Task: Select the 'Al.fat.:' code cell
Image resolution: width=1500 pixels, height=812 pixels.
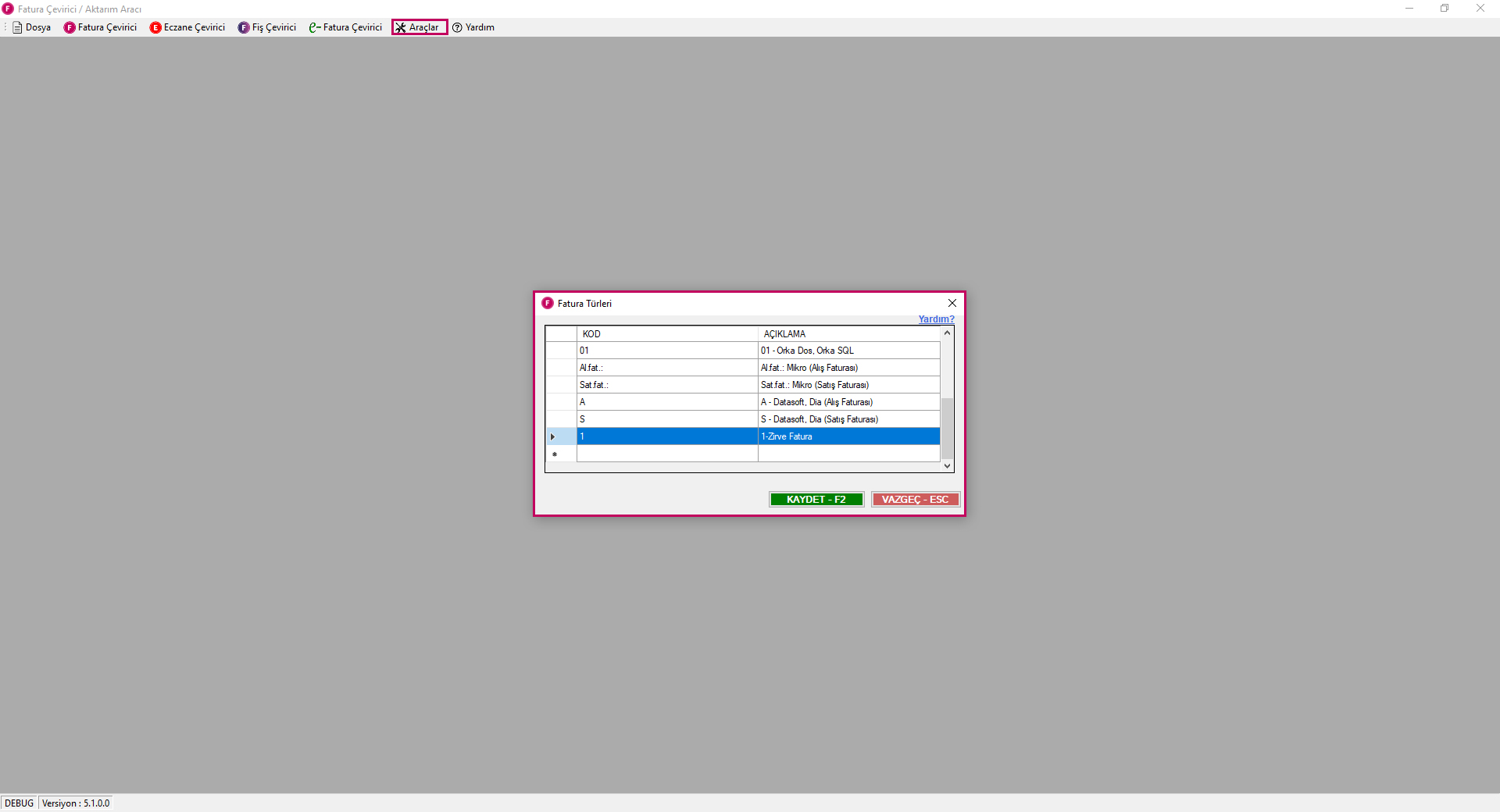Action: (667, 368)
